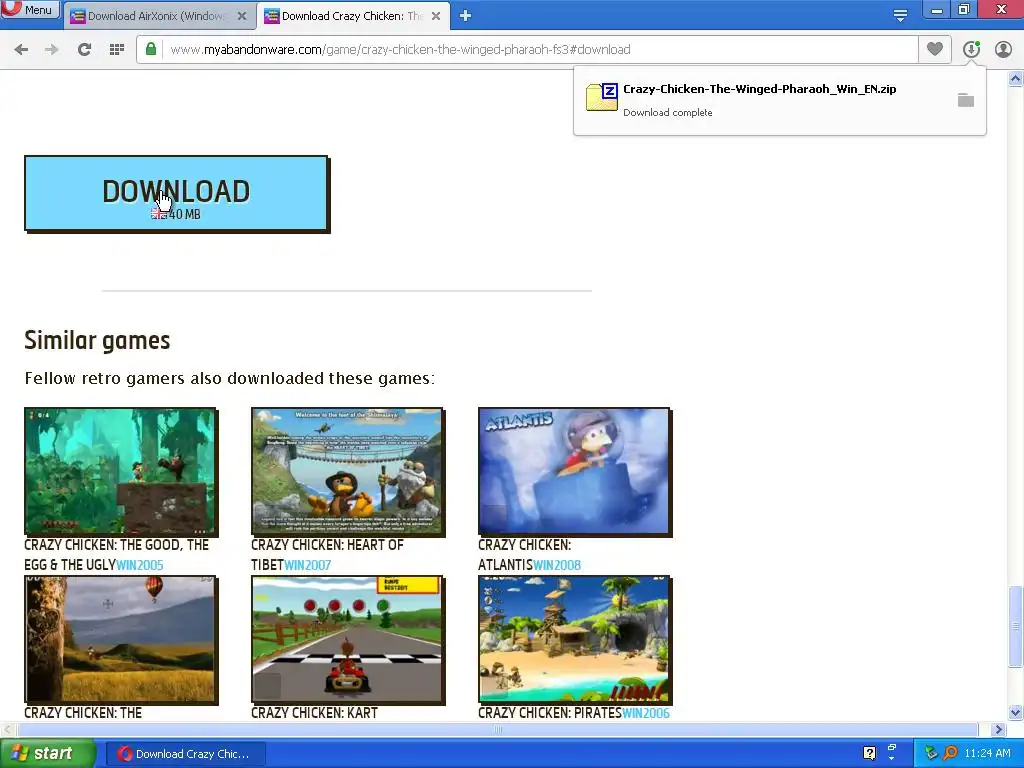Open the Heart of Tibet game thumbnail
This screenshot has height=768, width=1024.
click(347, 472)
